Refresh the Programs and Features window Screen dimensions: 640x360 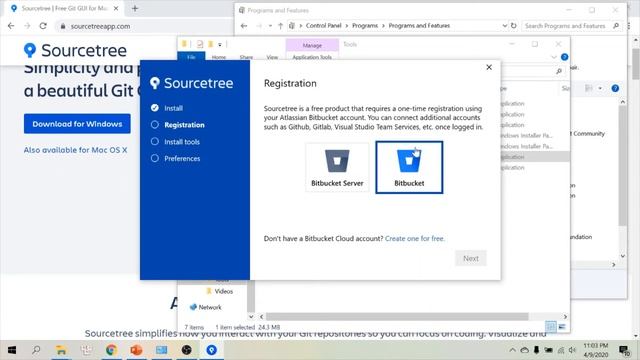513,26
